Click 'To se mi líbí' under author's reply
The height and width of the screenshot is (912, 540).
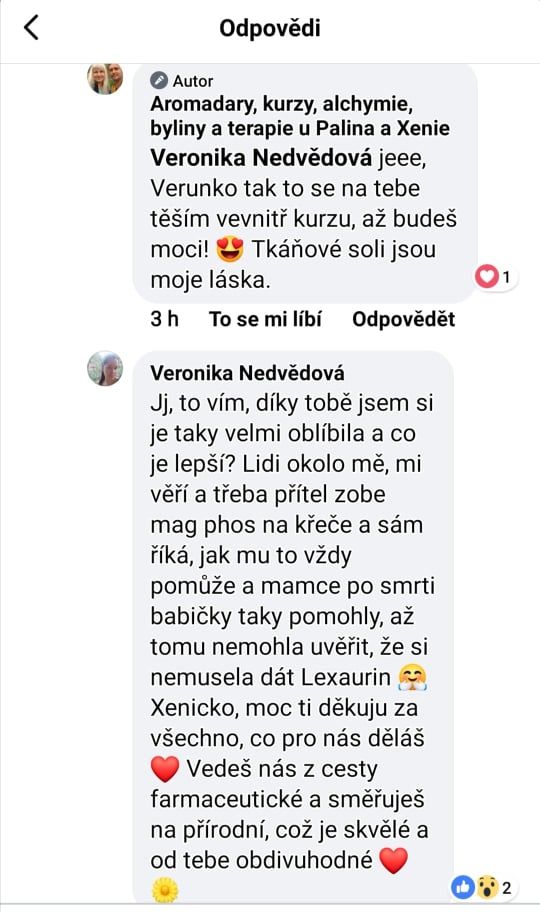265,319
